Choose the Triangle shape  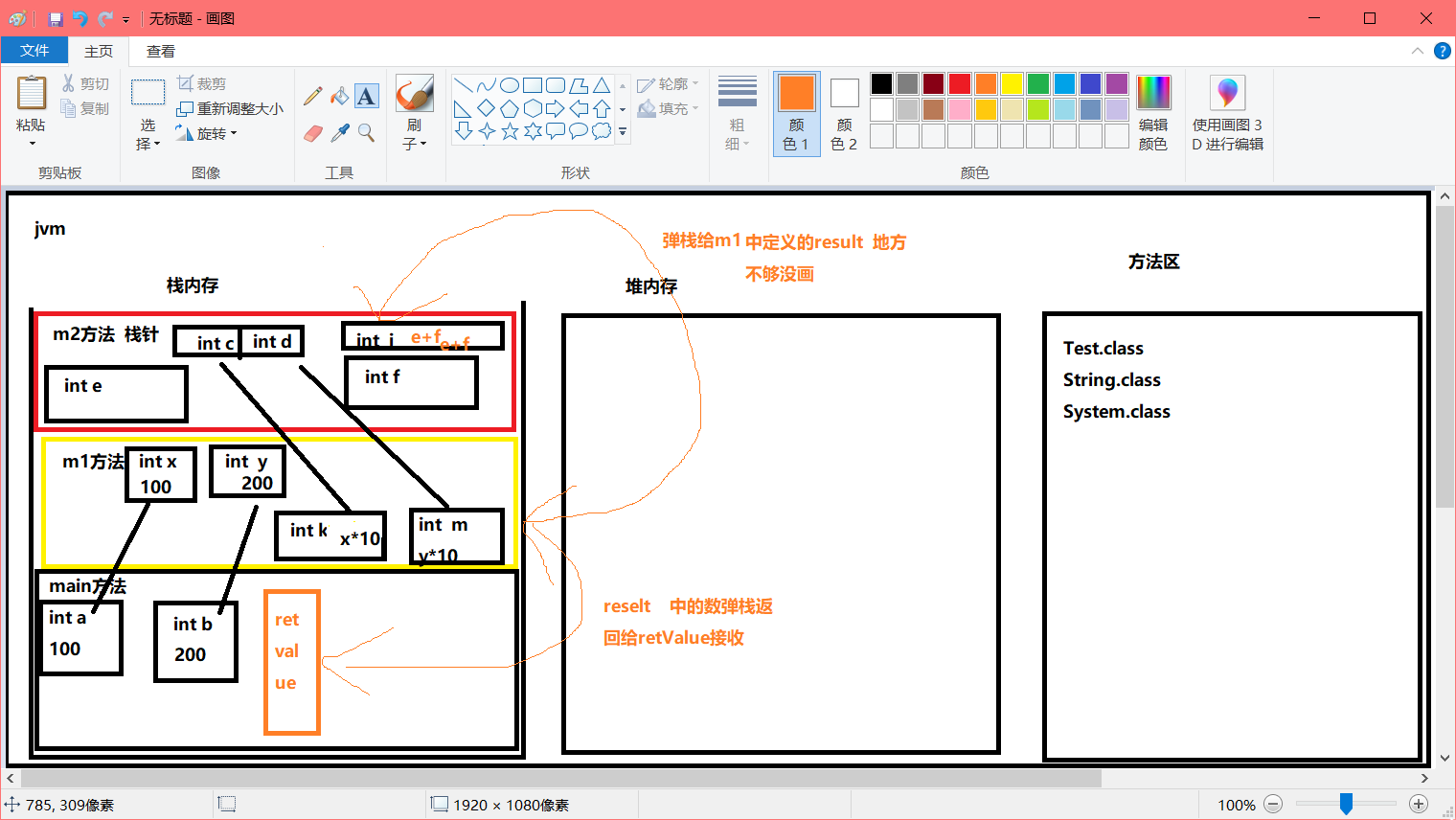tap(602, 85)
